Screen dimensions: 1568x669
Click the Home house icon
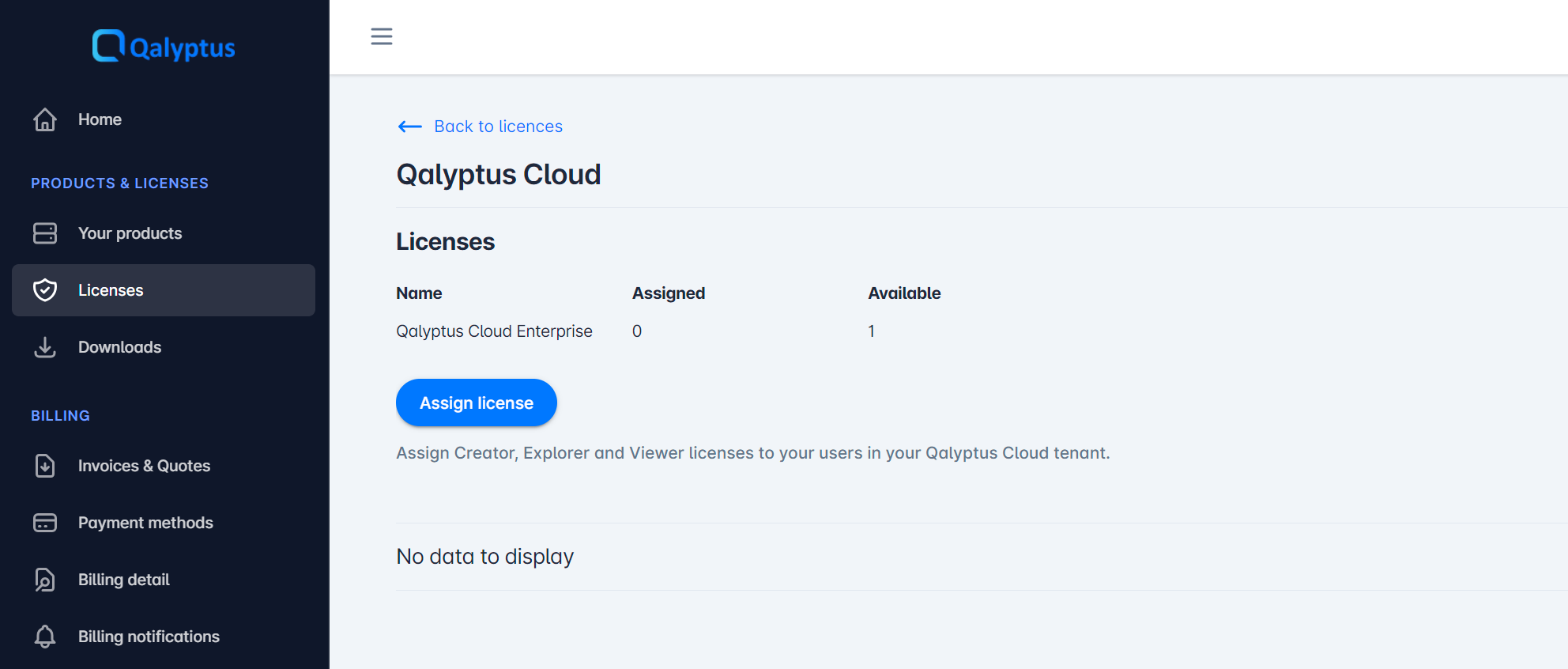[x=45, y=119]
